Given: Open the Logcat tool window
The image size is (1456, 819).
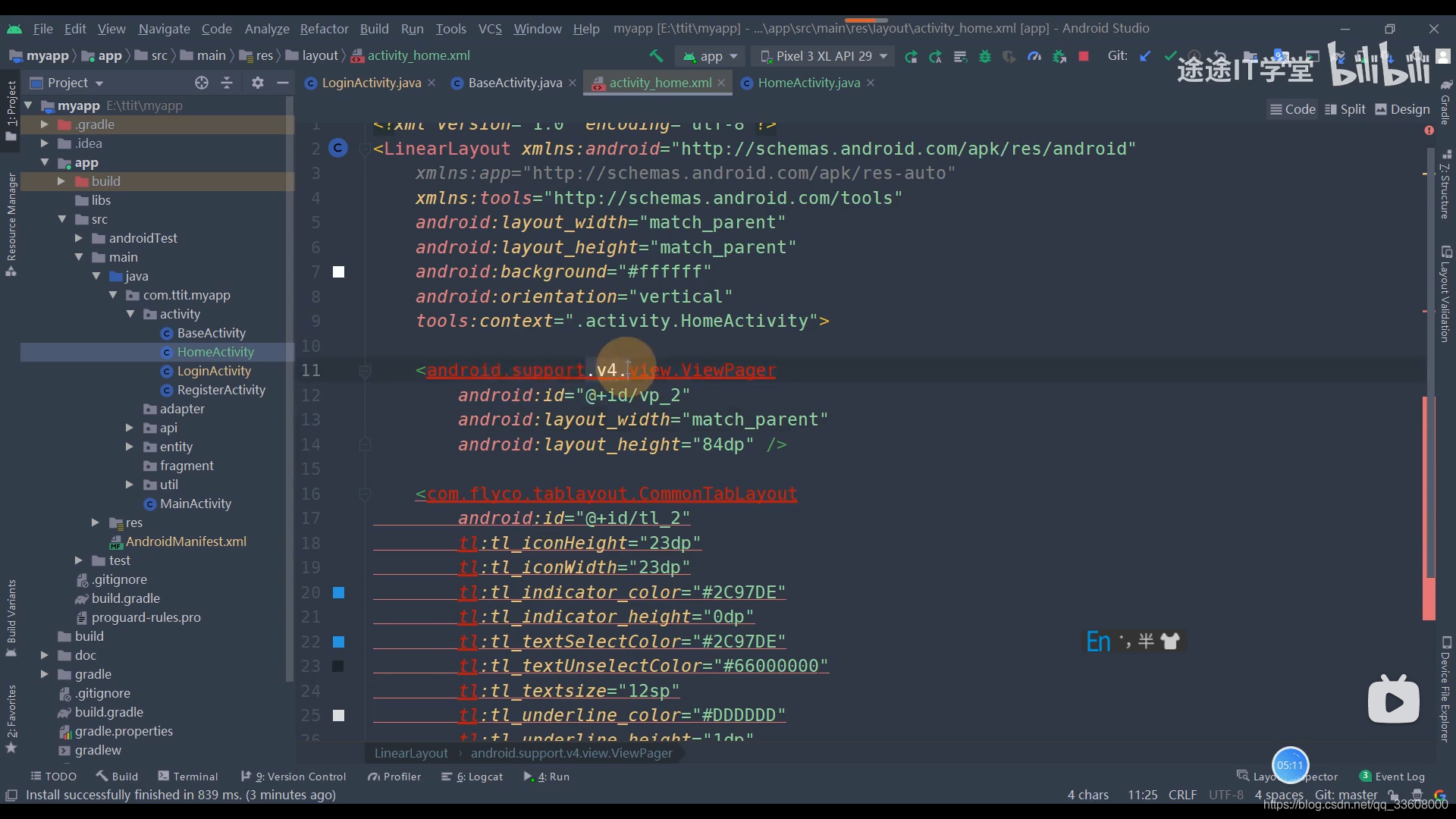Looking at the screenshot, I should tap(472, 777).
